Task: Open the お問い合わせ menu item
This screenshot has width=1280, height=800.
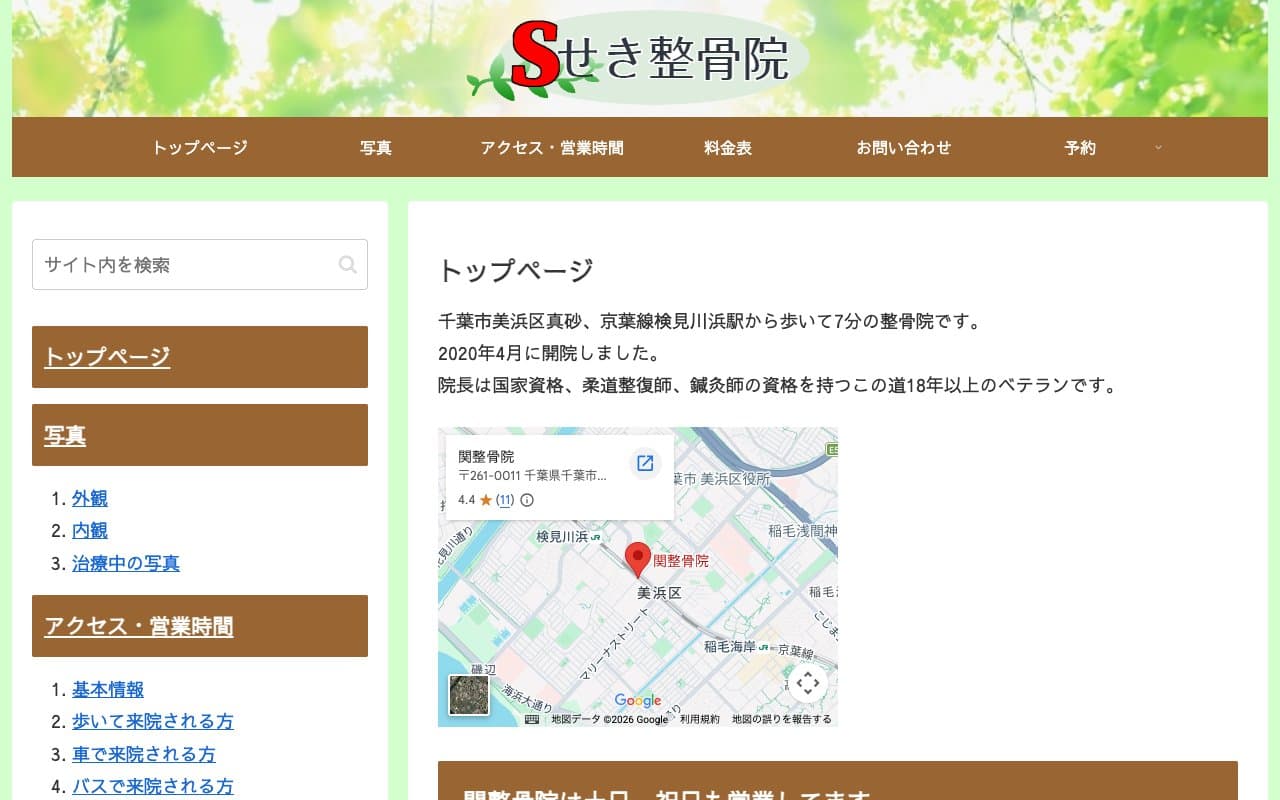Action: [903, 148]
